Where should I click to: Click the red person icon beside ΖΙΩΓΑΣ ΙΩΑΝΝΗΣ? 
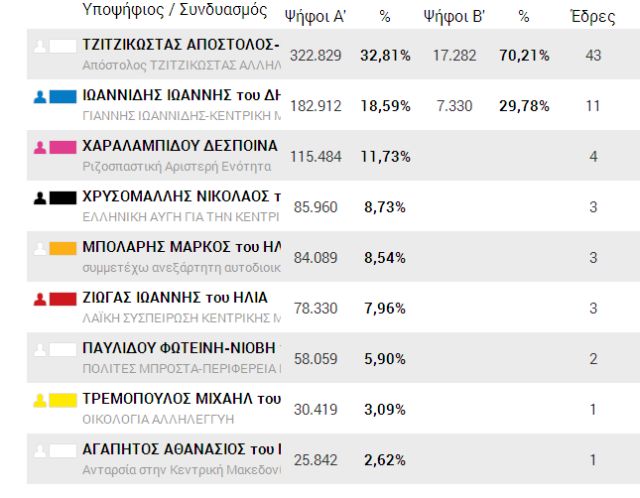(41, 298)
